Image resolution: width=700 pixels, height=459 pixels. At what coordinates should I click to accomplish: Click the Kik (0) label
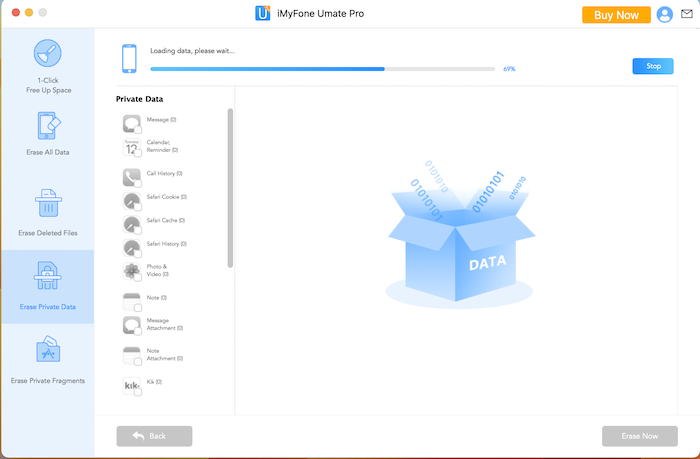coord(154,382)
